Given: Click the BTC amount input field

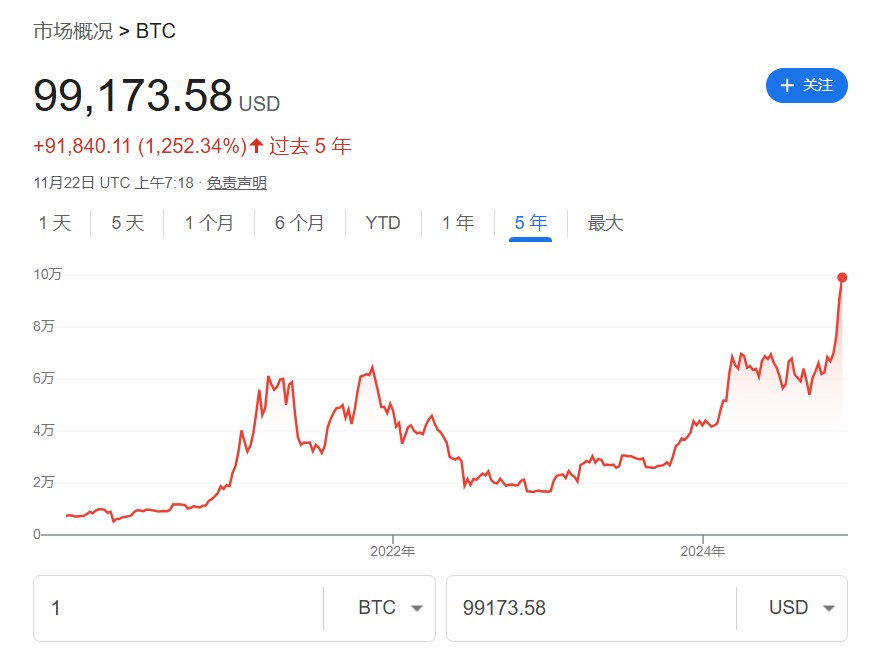Looking at the screenshot, I should coord(178,608).
